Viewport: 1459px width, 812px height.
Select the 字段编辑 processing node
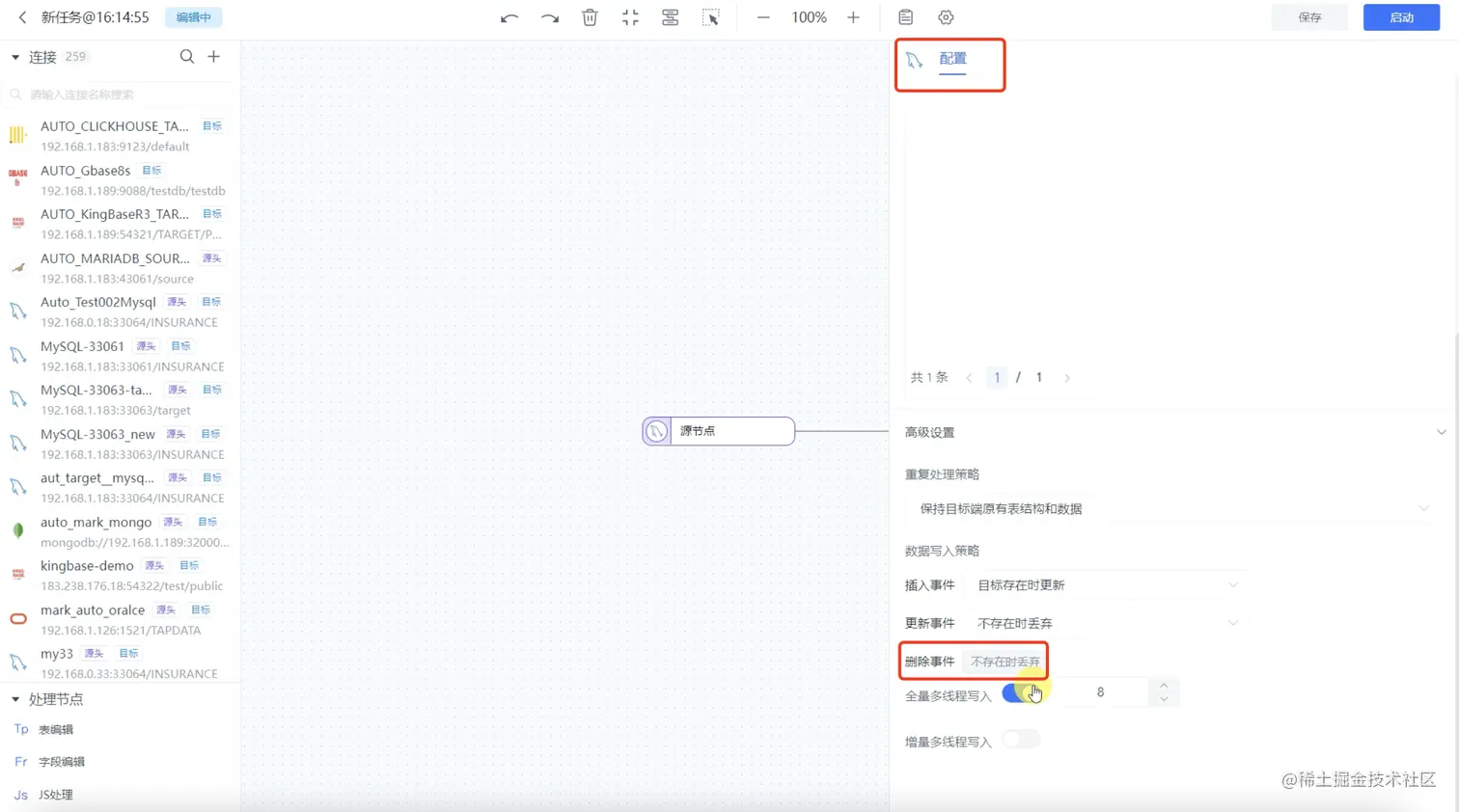[x=62, y=762]
